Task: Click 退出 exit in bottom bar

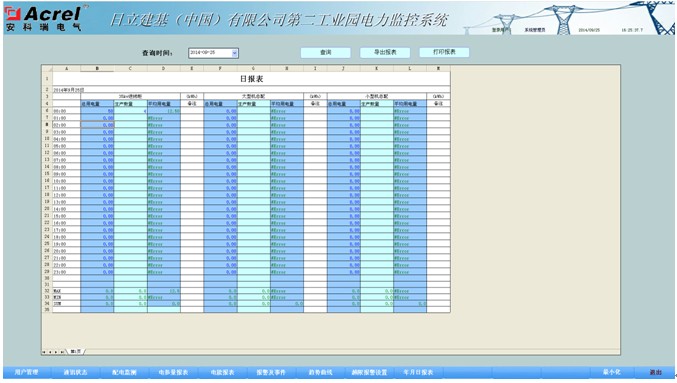Action: click(x=655, y=372)
